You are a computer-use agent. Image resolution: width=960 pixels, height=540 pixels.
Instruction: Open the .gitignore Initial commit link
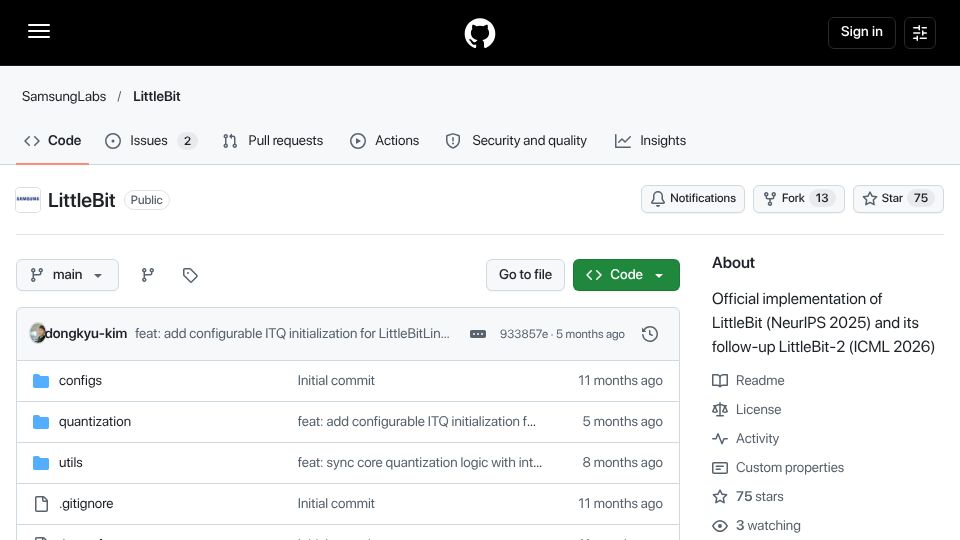pyautogui.click(x=336, y=504)
